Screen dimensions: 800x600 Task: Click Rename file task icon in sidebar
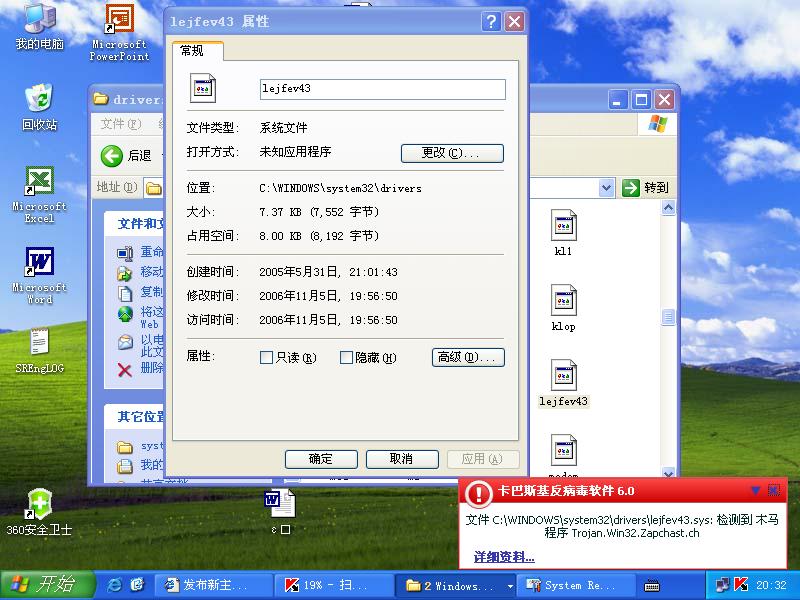(124, 253)
